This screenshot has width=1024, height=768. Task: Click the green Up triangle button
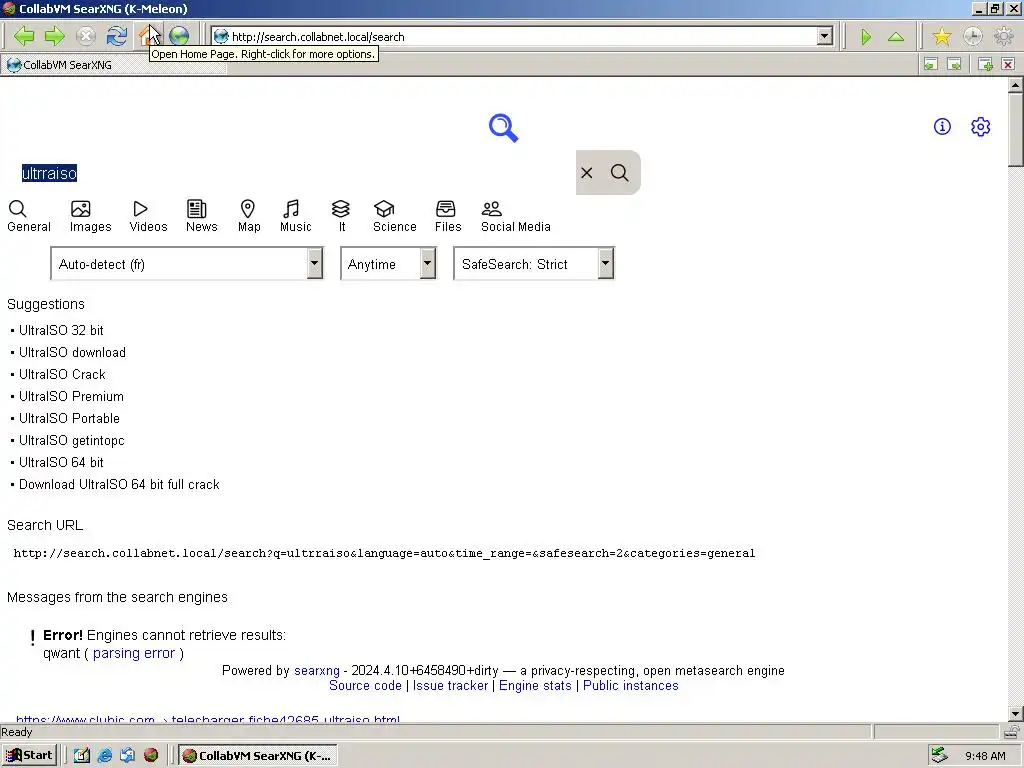click(896, 37)
